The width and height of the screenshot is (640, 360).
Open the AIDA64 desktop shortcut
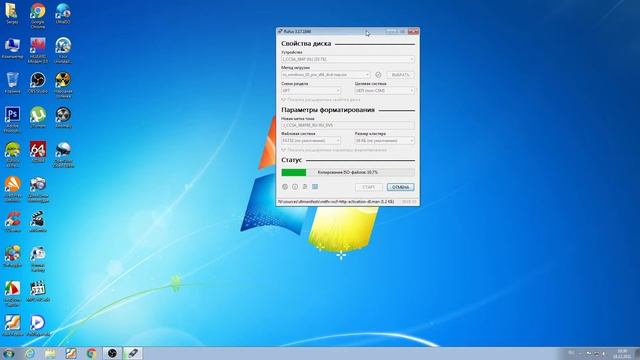point(38,152)
